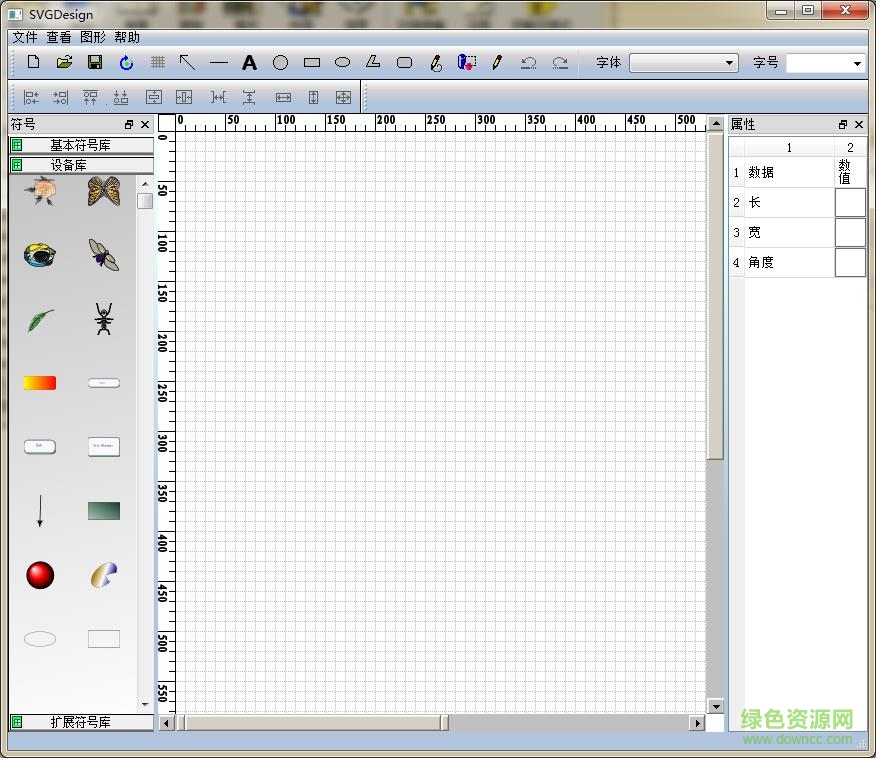Select the circle drawing tool
Image resolution: width=876 pixels, height=758 pixels.
point(280,62)
